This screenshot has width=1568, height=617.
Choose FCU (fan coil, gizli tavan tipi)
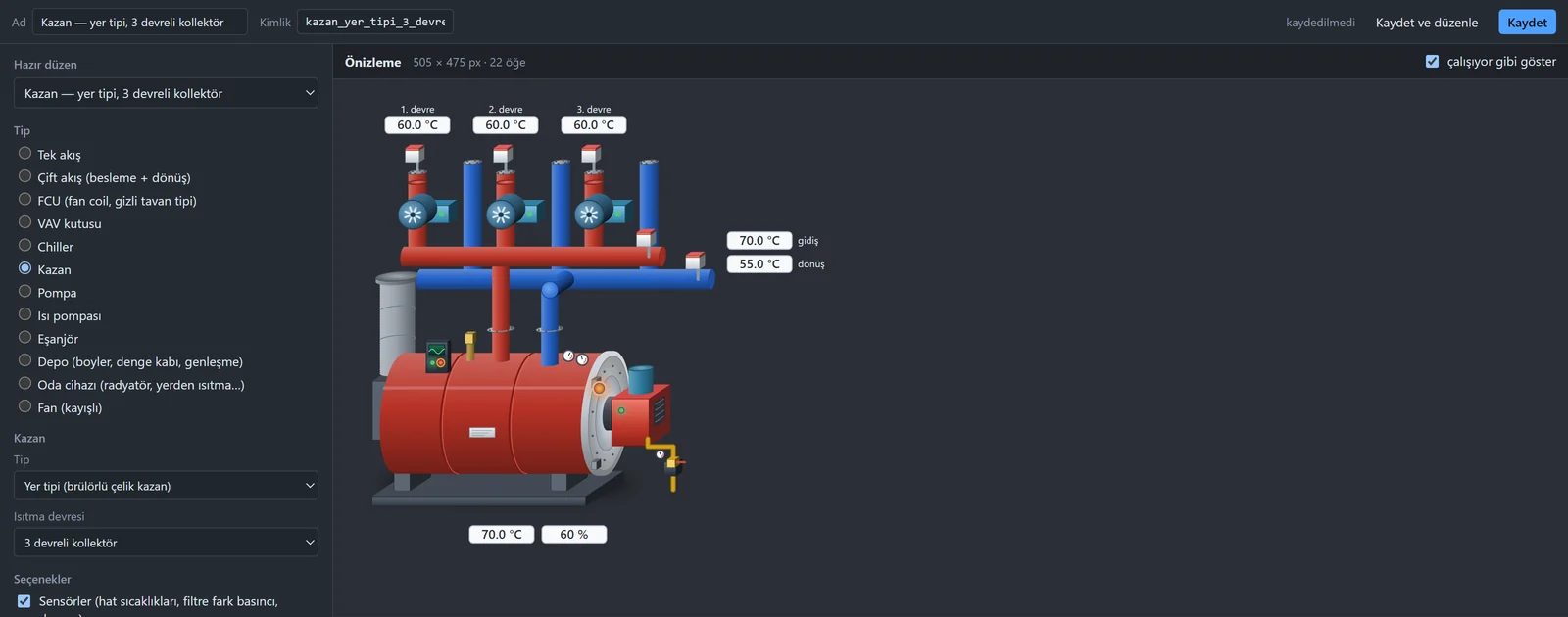25,200
